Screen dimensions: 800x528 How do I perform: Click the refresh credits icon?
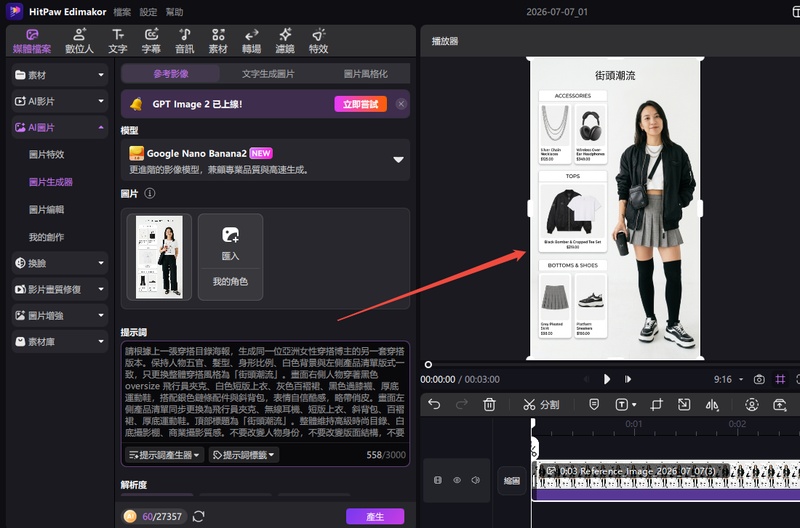pyautogui.click(x=198, y=516)
